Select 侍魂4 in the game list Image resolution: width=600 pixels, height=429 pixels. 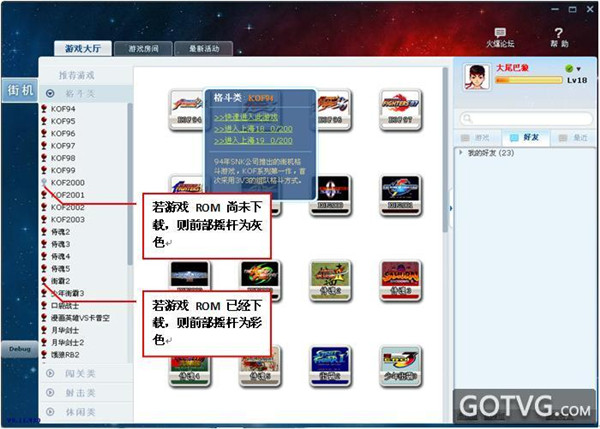click(x=60, y=256)
